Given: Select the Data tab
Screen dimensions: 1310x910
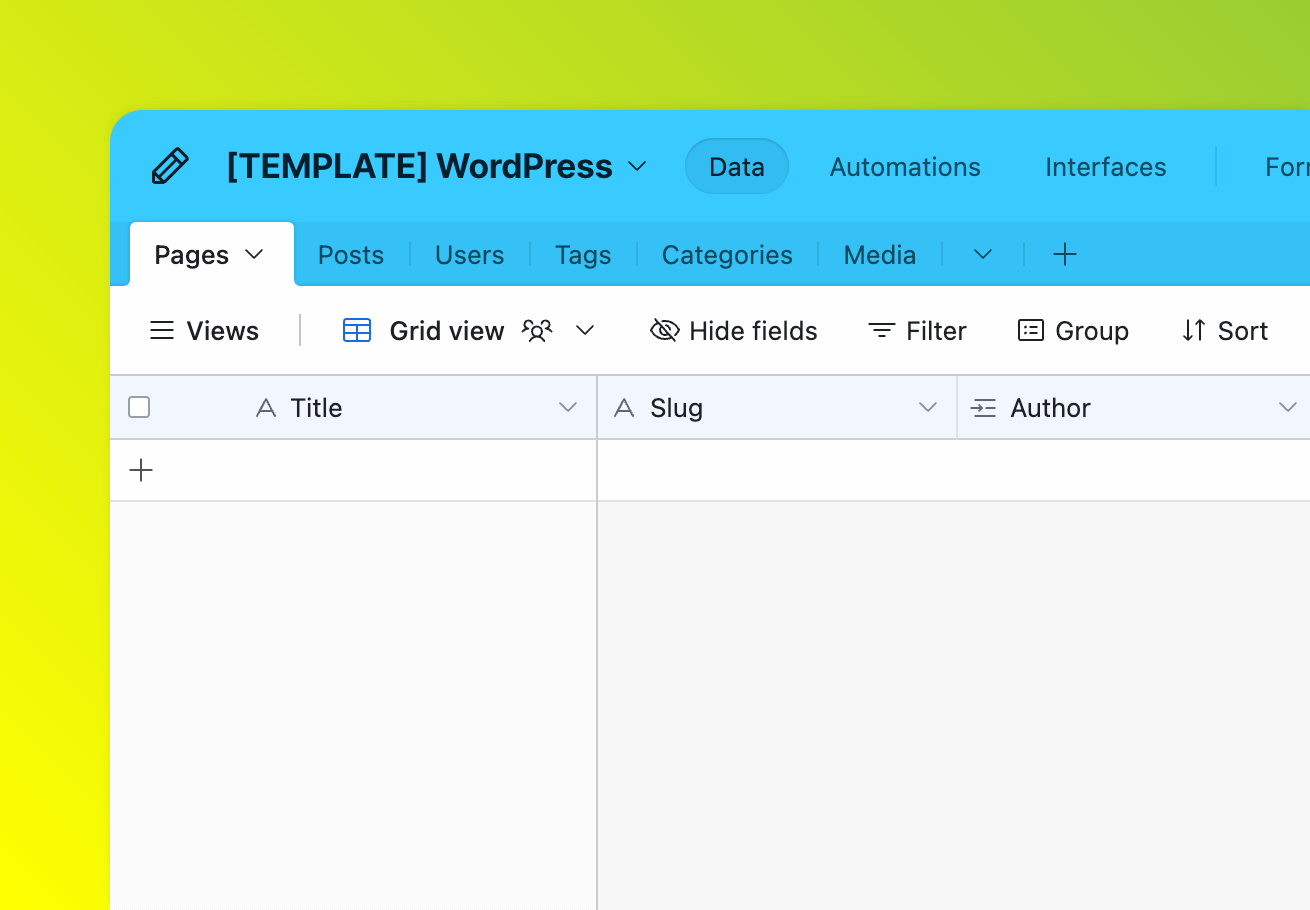Looking at the screenshot, I should pyautogui.click(x=737, y=166).
